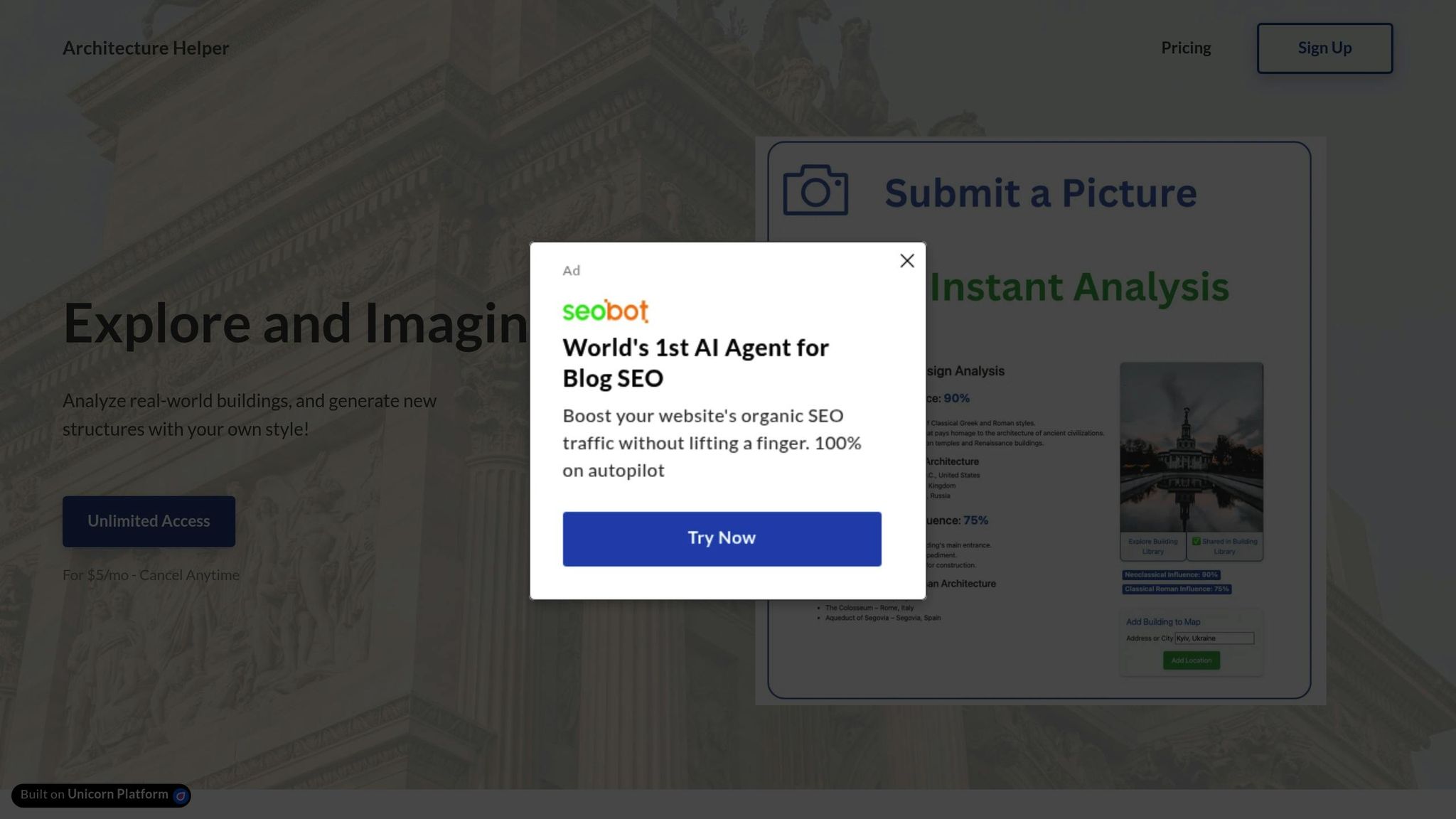Screen dimensions: 1456x819
Task: Click the 'Explore and Imagine' hero heading
Action: (x=296, y=323)
